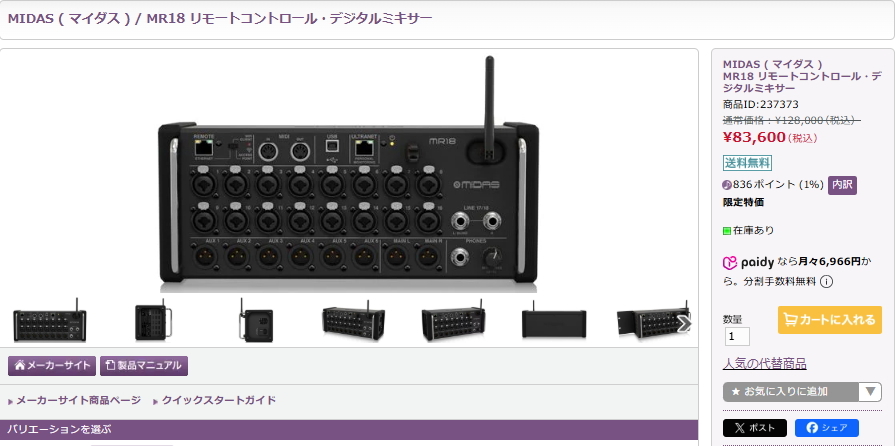Select sixth plain back-view thumbnail
Screen dimensions: 895x446
tap(554, 321)
